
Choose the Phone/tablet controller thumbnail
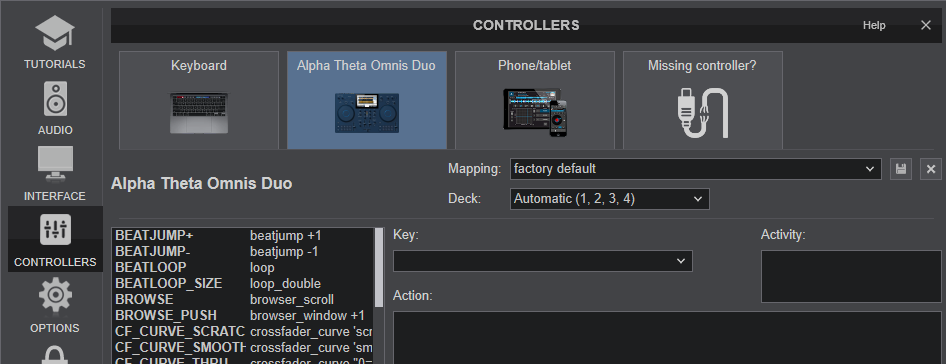(x=535, y=100)
